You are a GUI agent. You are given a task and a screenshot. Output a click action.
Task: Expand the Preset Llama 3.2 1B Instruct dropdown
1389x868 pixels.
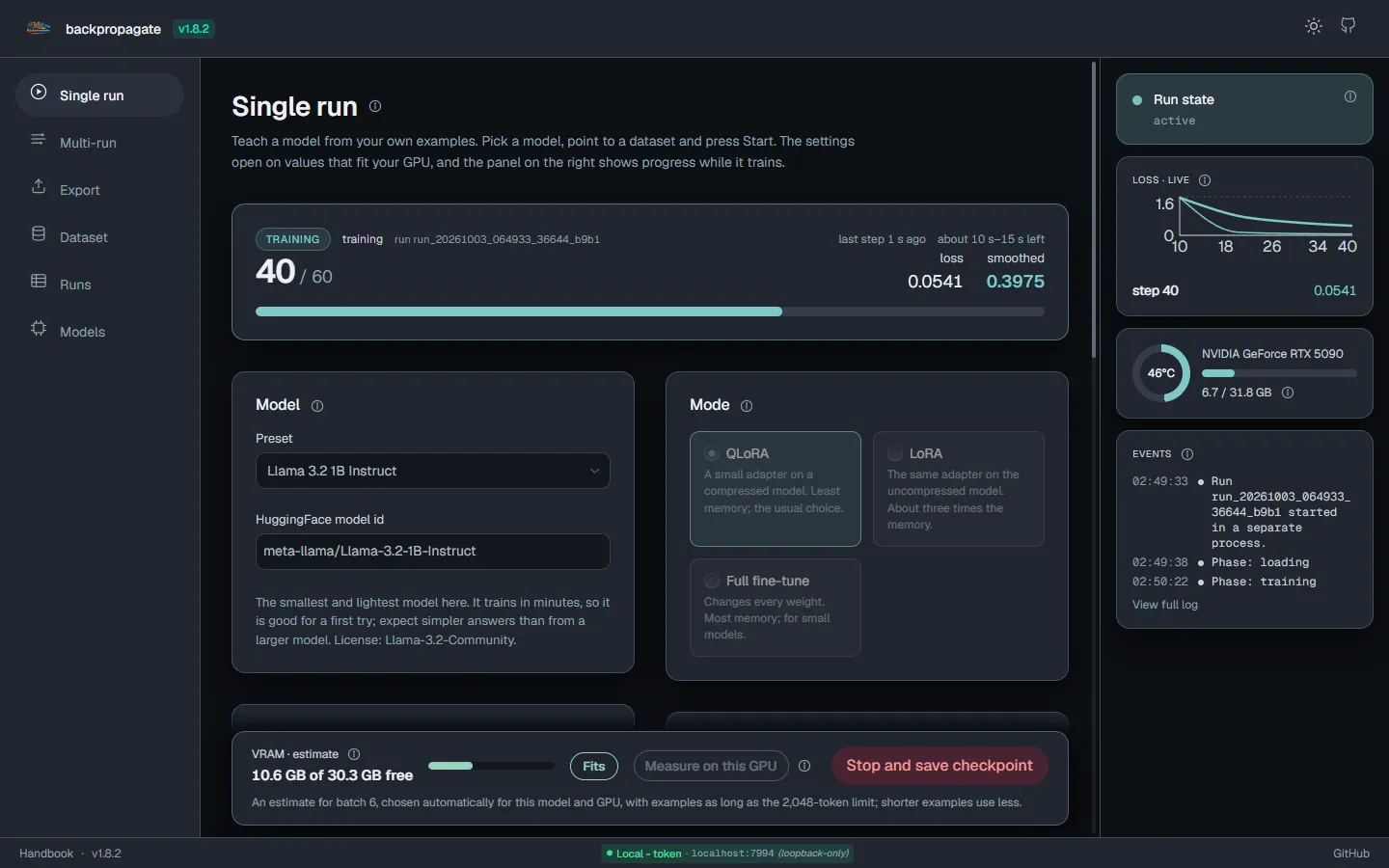coord(432,471)
